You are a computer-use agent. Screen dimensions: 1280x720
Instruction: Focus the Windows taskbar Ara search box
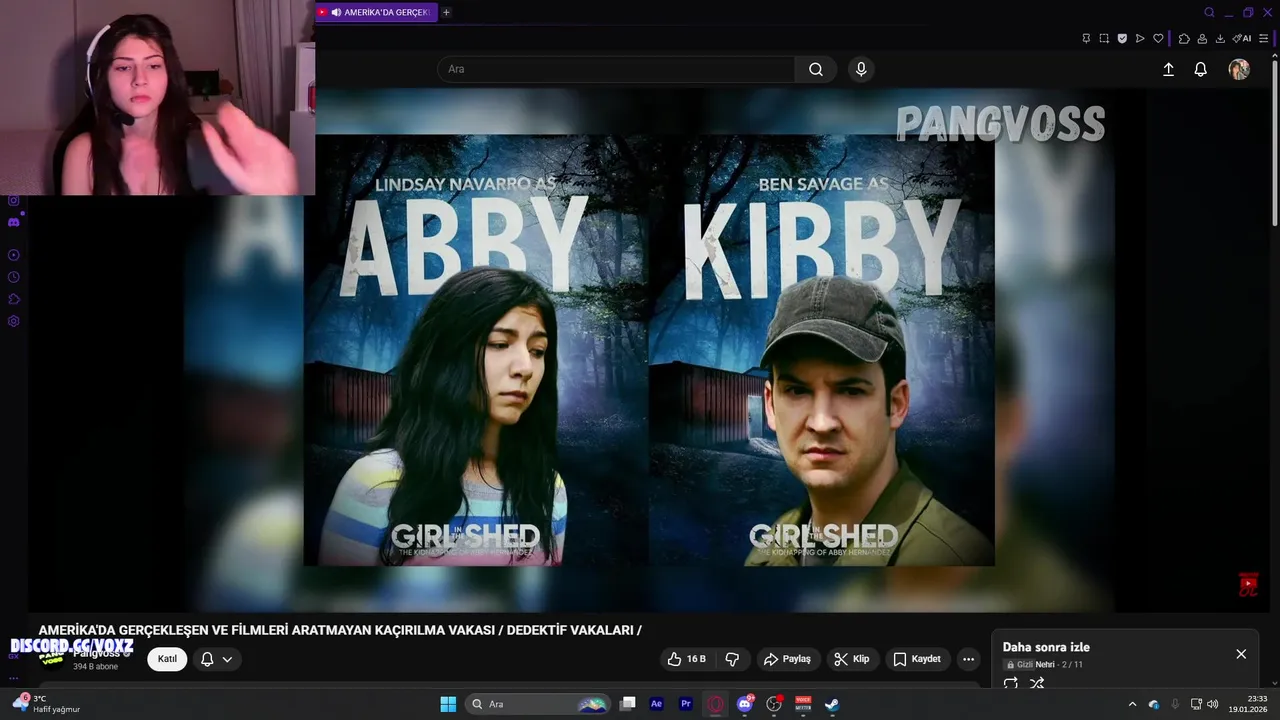540,704
